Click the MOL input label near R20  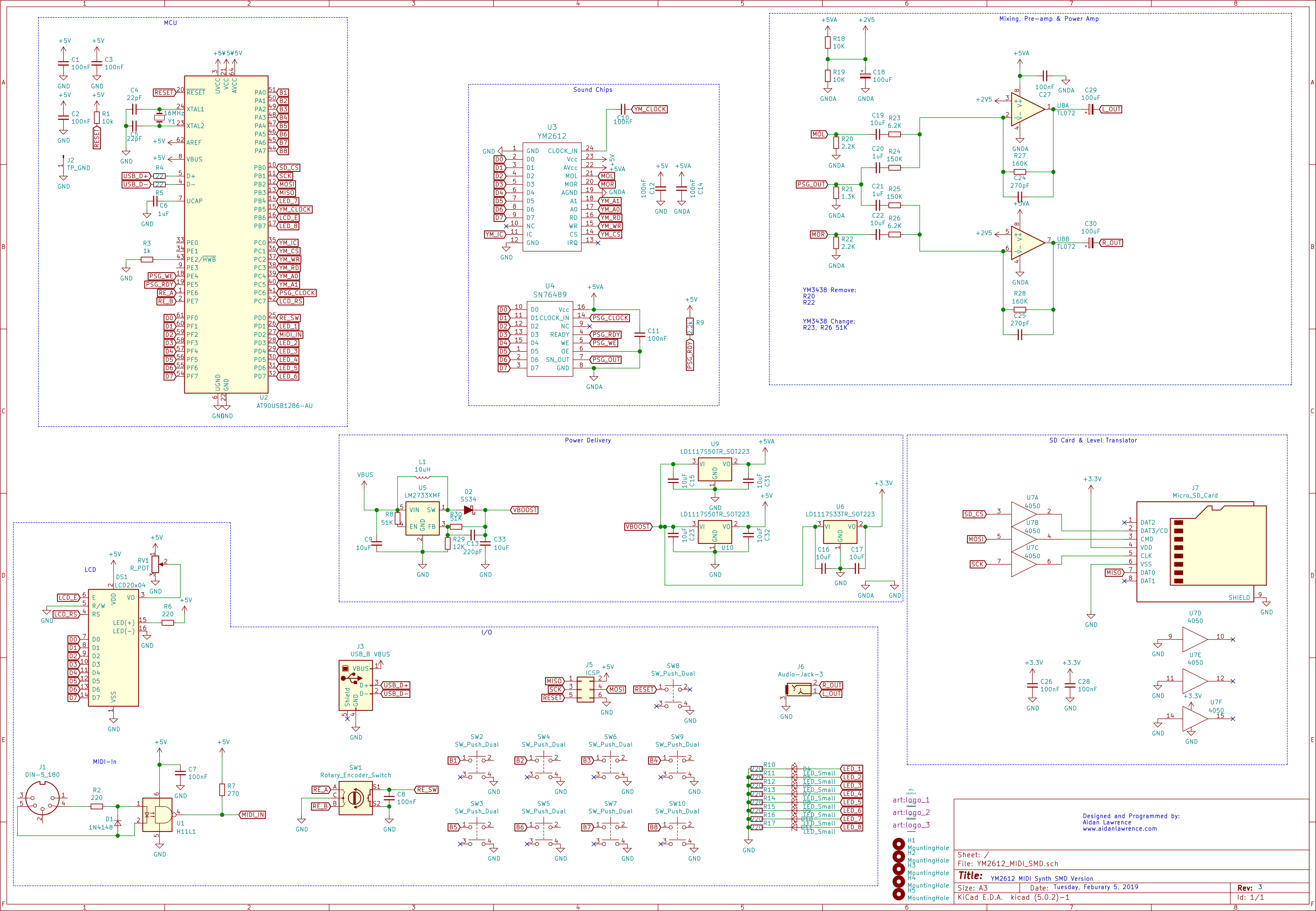819,134
